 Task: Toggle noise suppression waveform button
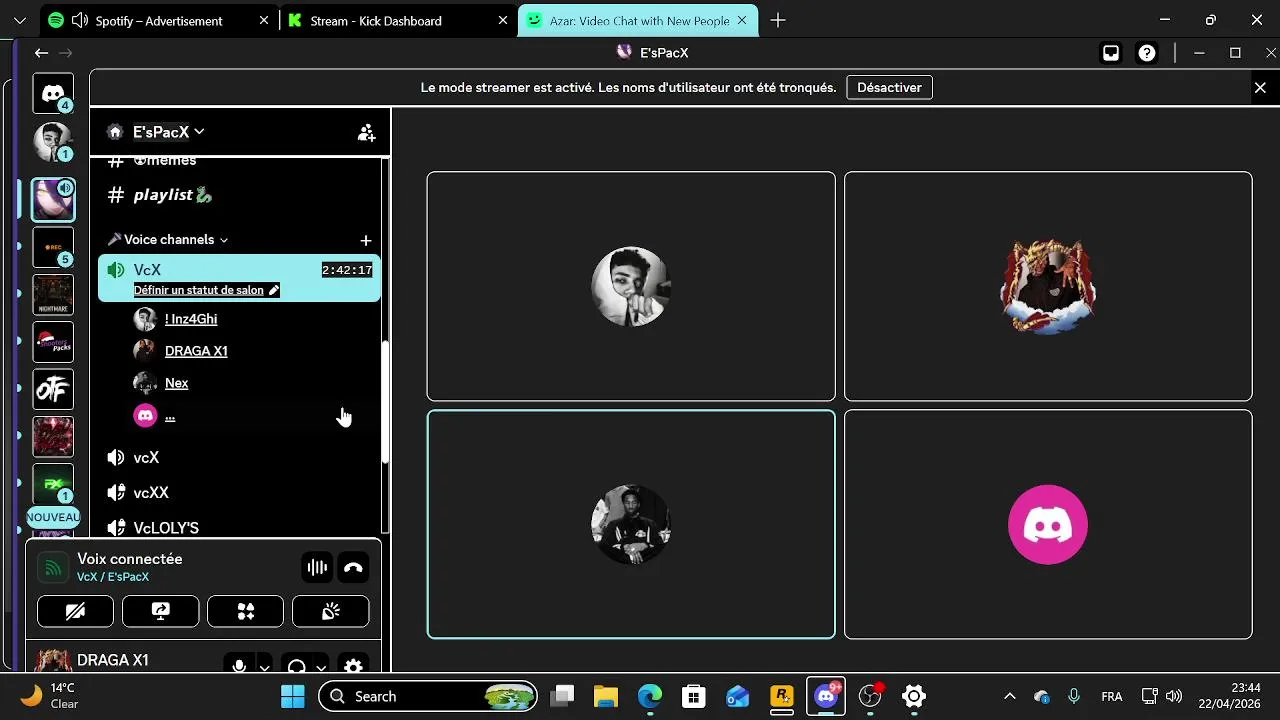(317, 568)
